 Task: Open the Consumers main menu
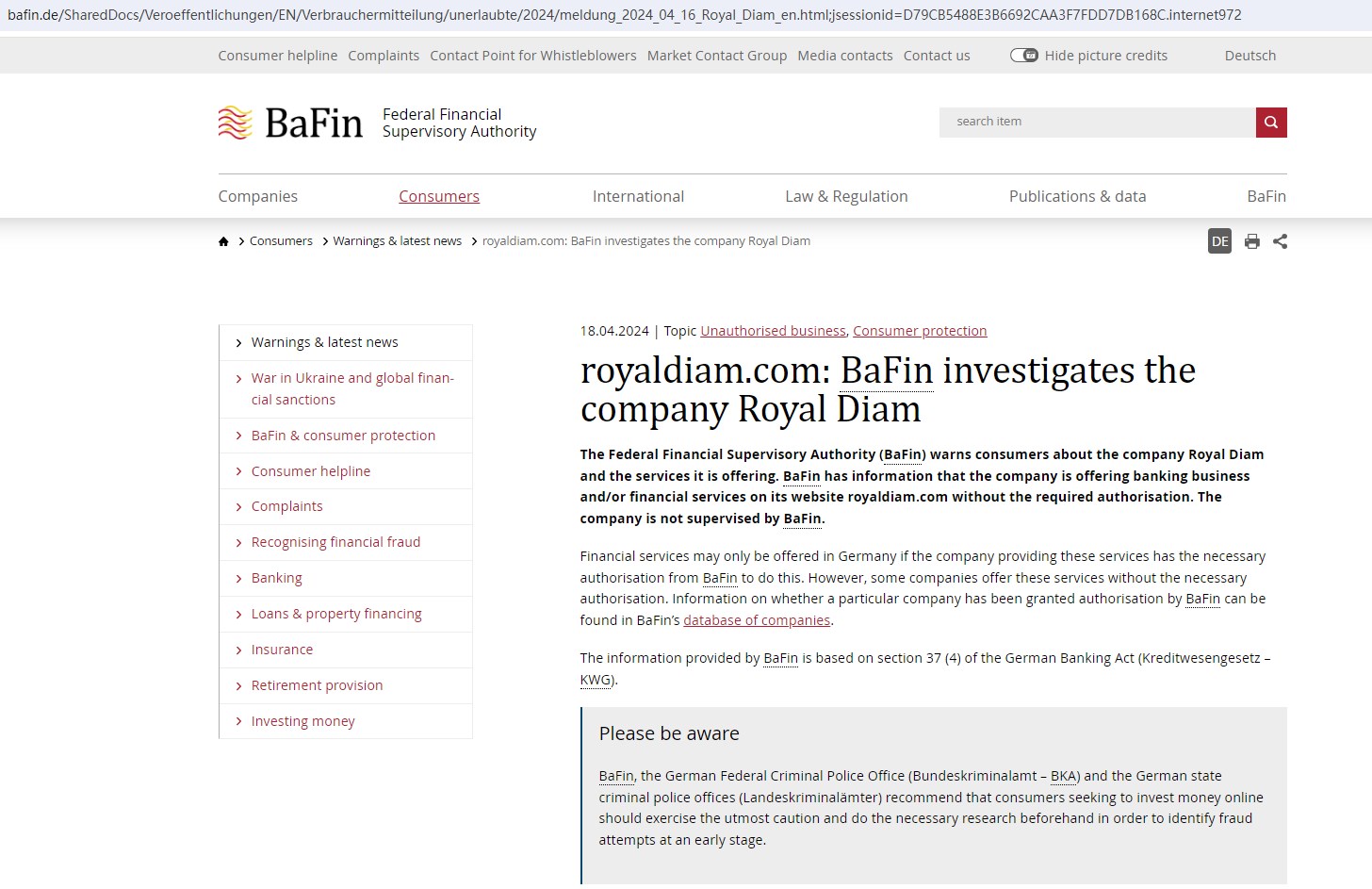coord(439,196)
